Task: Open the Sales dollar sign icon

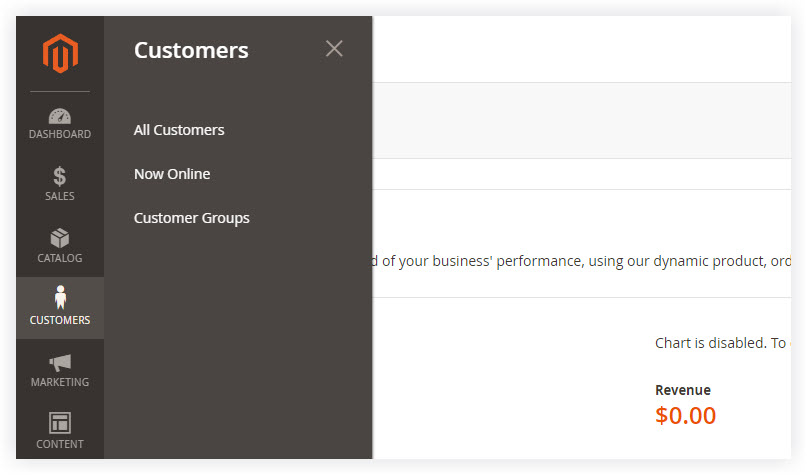Action: tap(60, 176)
